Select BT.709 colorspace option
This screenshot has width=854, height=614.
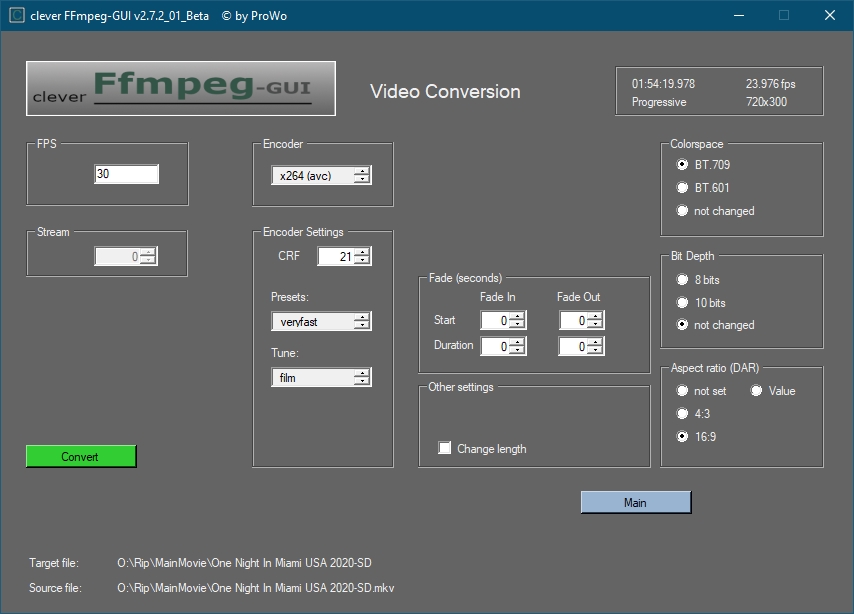pyautogui.click(x=683, y=164)
